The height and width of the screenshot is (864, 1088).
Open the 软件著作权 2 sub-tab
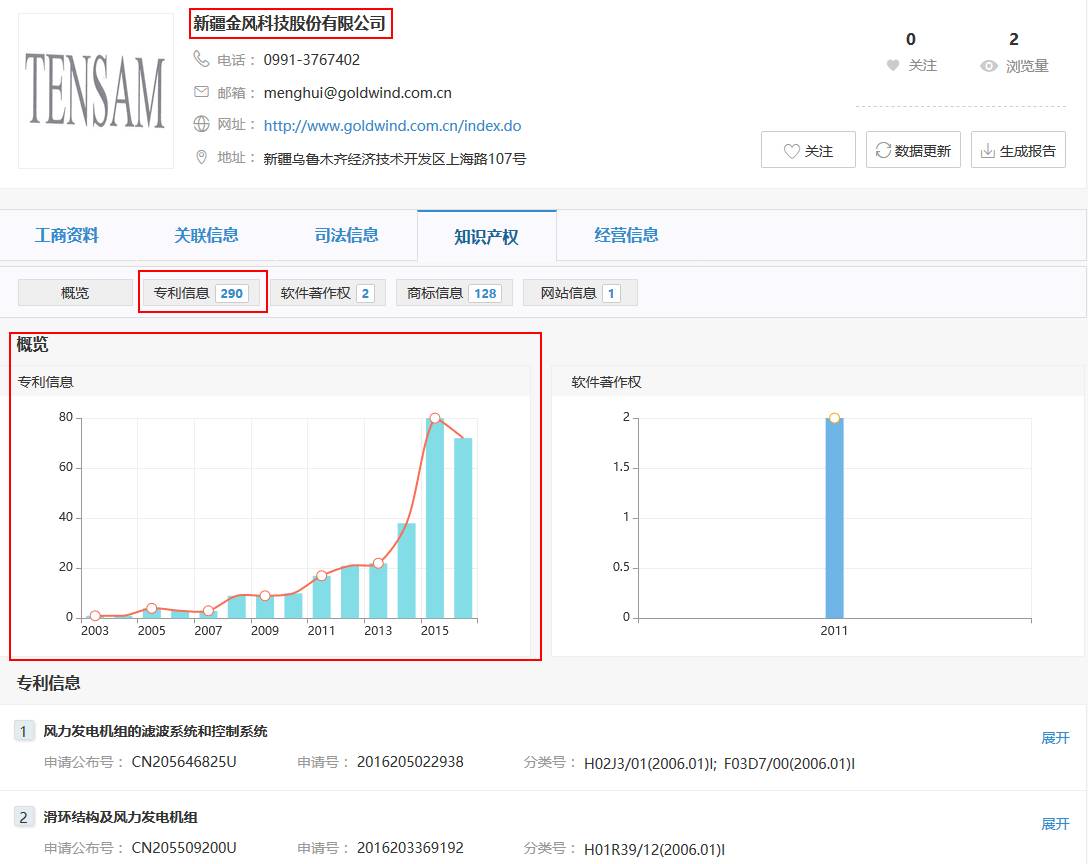pos(328,293)
